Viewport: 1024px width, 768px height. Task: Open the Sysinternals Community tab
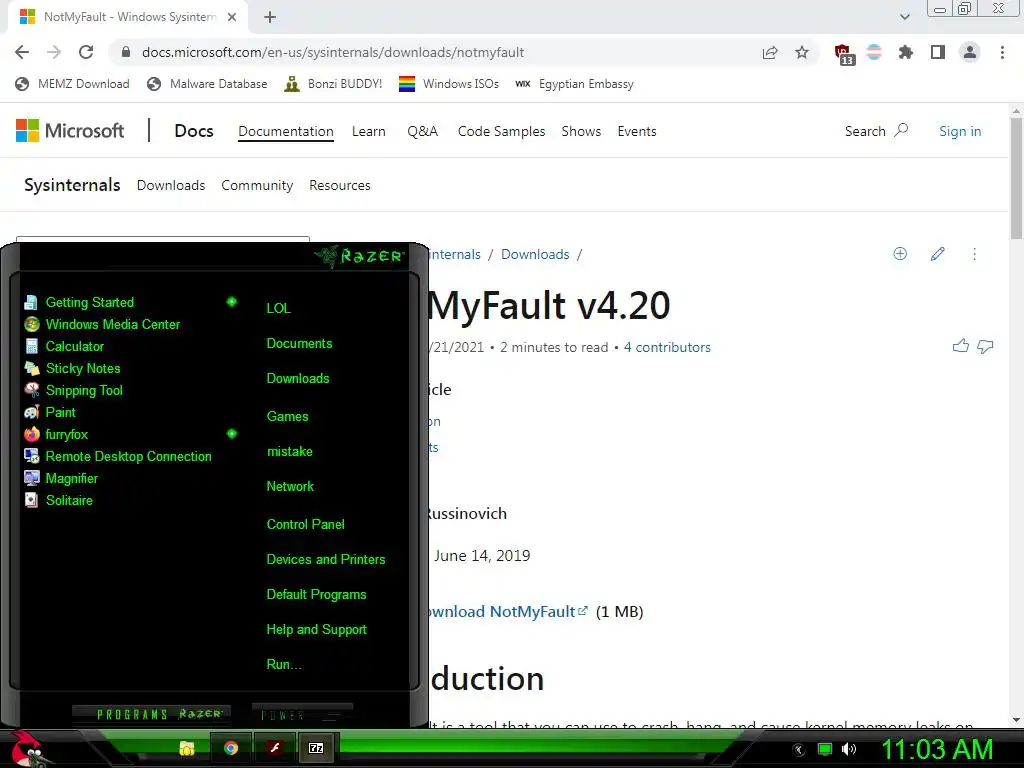click(x=257, y=185)
